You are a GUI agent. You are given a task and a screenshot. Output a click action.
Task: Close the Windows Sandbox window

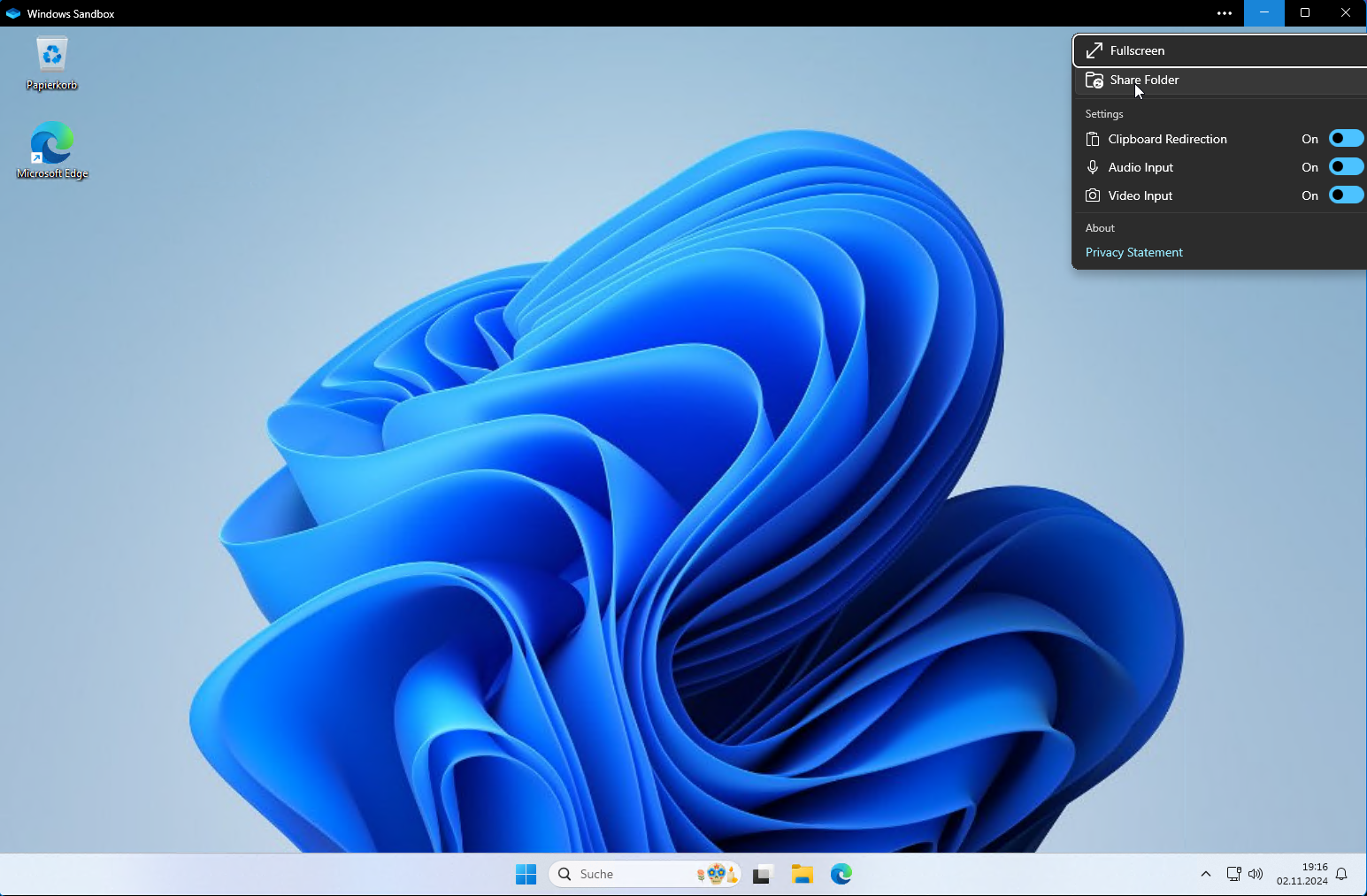pyautogui.click(x=1346, y=13)
